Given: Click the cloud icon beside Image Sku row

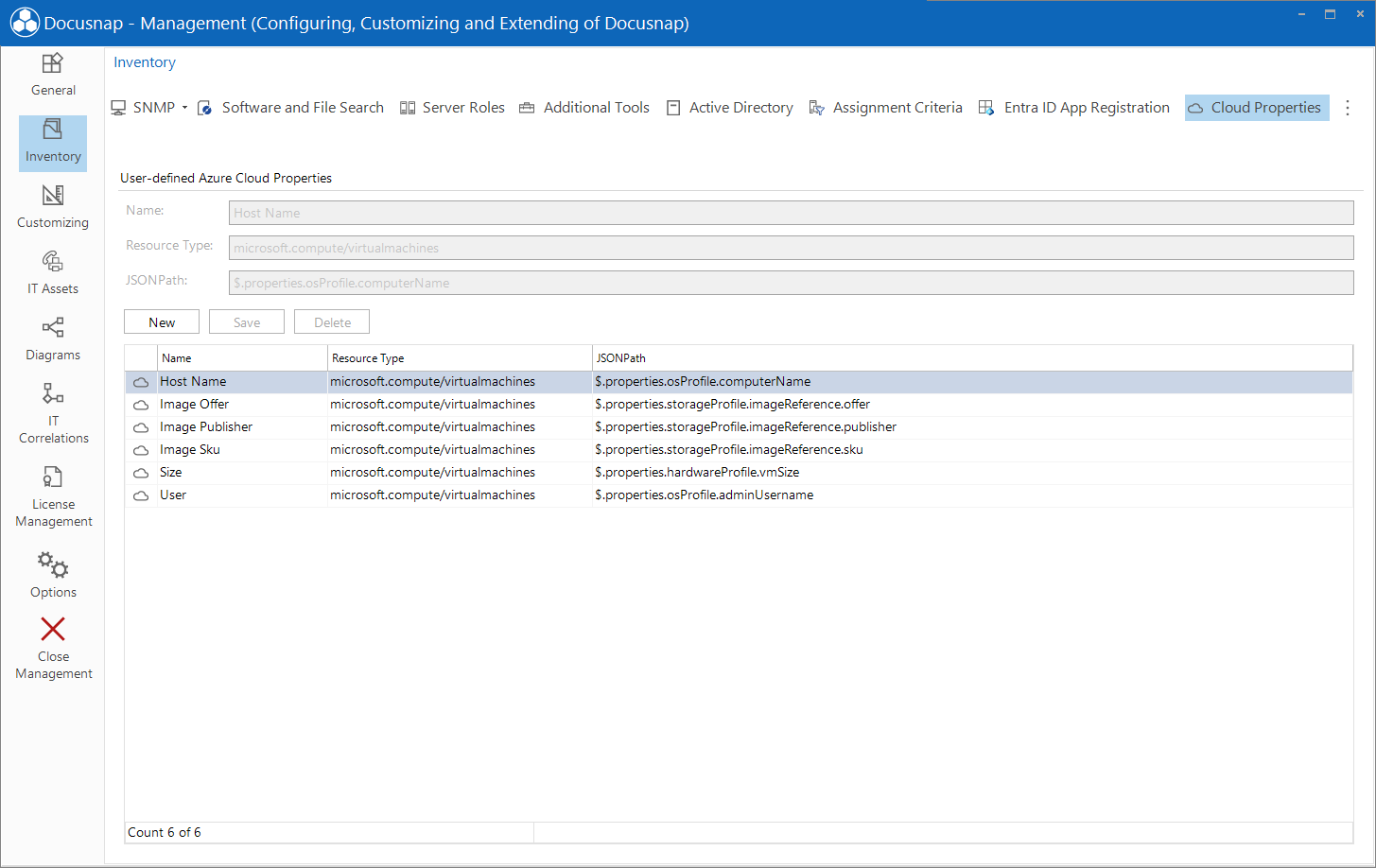Looking at the screenshot, I should point(141,450).
